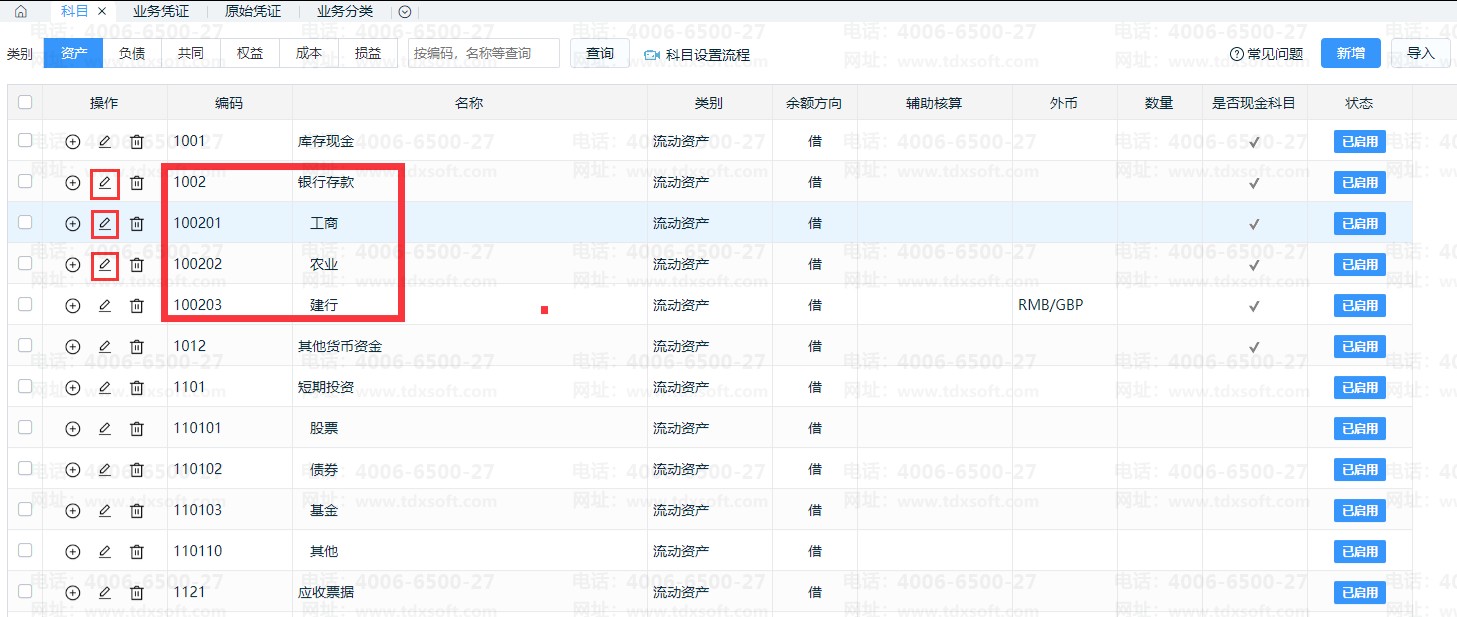This screenshot has width=1457, height=617.
Task: Edit the 100202 农业 account
Action: tap(104, 265)
